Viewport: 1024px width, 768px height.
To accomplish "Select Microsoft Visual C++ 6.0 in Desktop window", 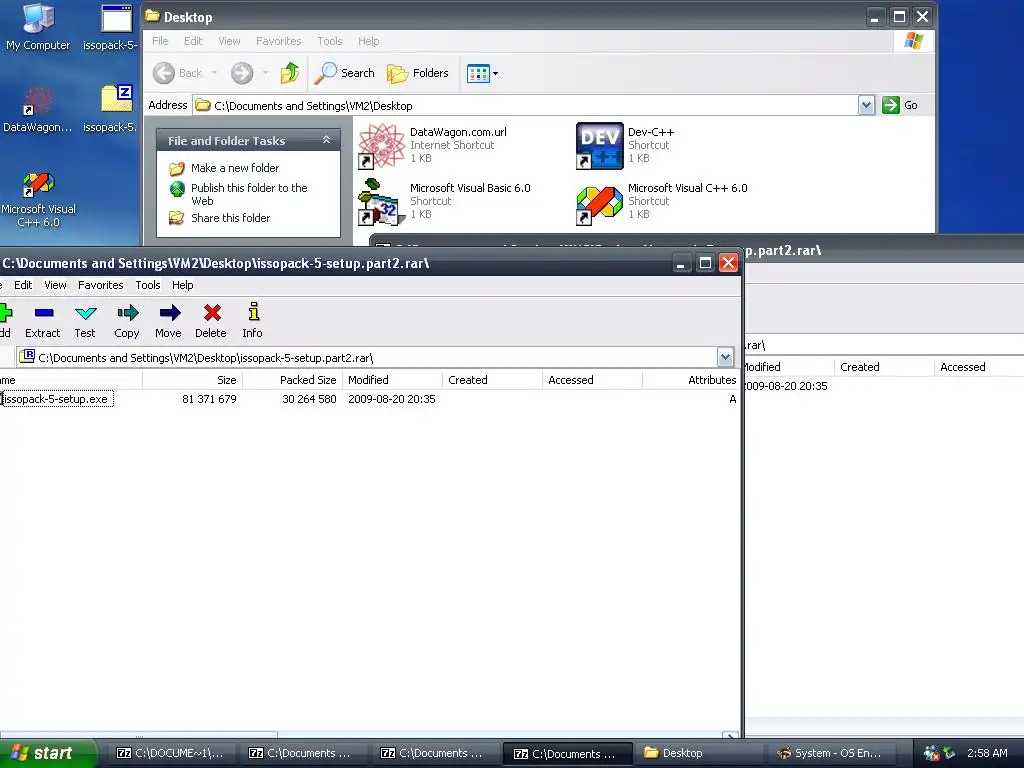I will pos(662,201).
